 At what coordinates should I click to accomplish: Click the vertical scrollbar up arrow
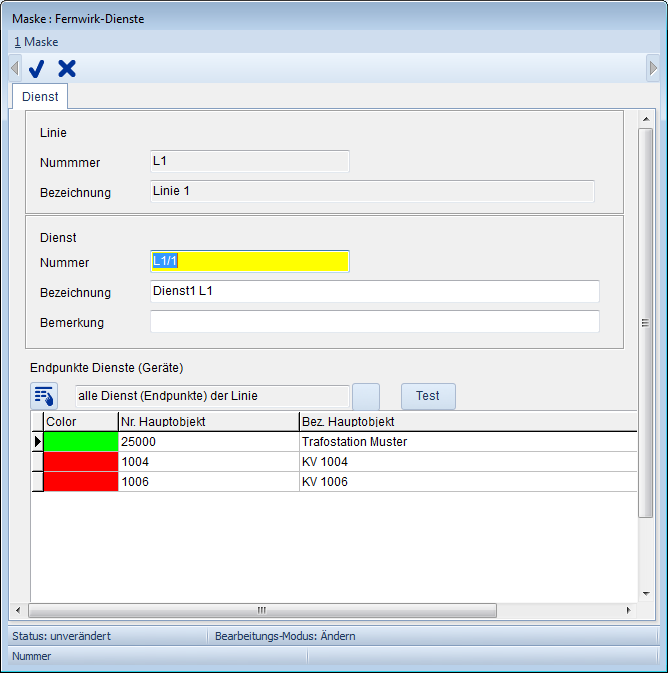(646, 119)
